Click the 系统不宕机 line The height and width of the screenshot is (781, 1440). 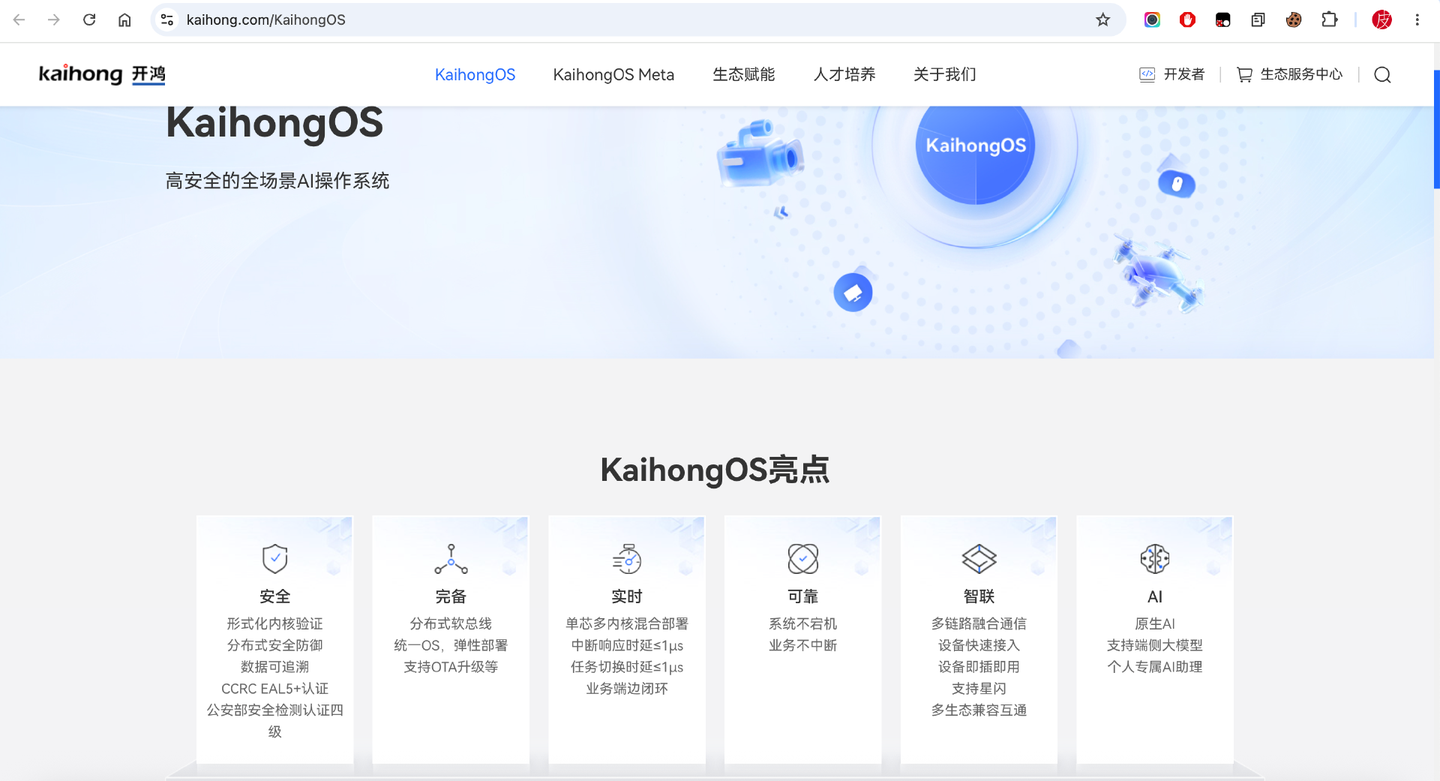[803, 624]
